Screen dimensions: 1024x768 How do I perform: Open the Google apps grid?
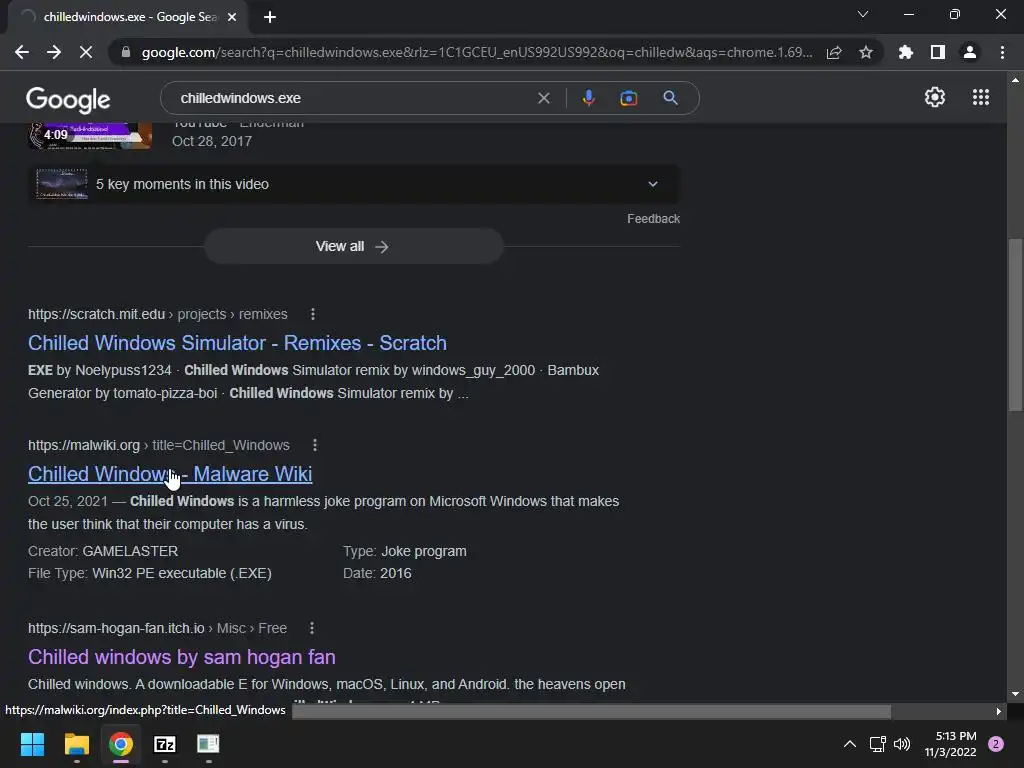click(981, 97)
